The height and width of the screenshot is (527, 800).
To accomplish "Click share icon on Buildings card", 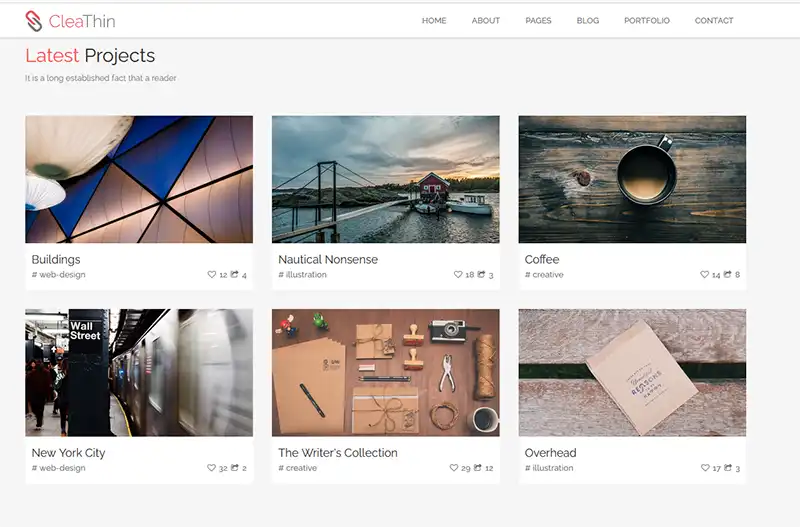I will tap(234, 274).
